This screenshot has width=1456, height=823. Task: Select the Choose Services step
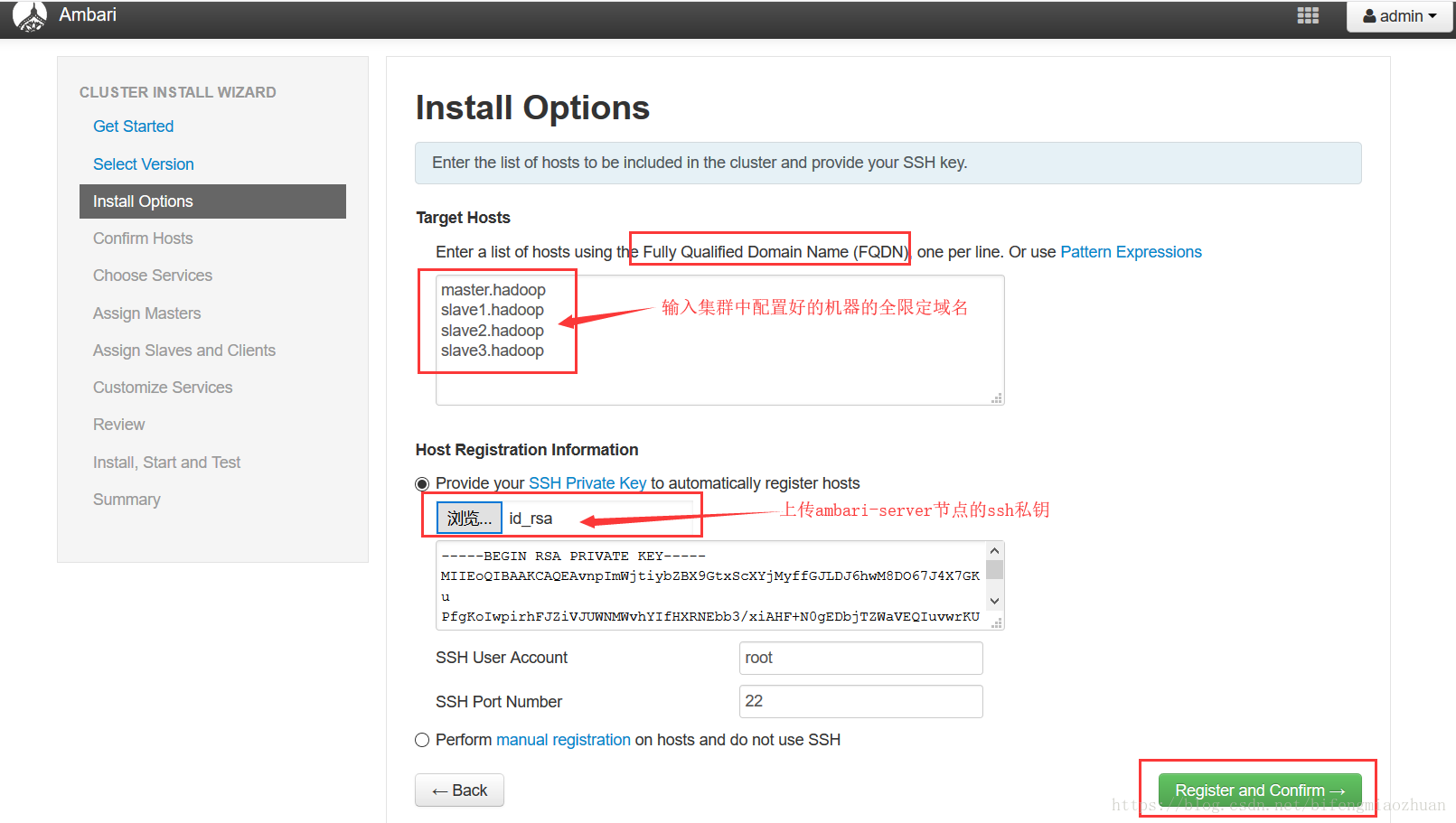[x=153, y=276]
